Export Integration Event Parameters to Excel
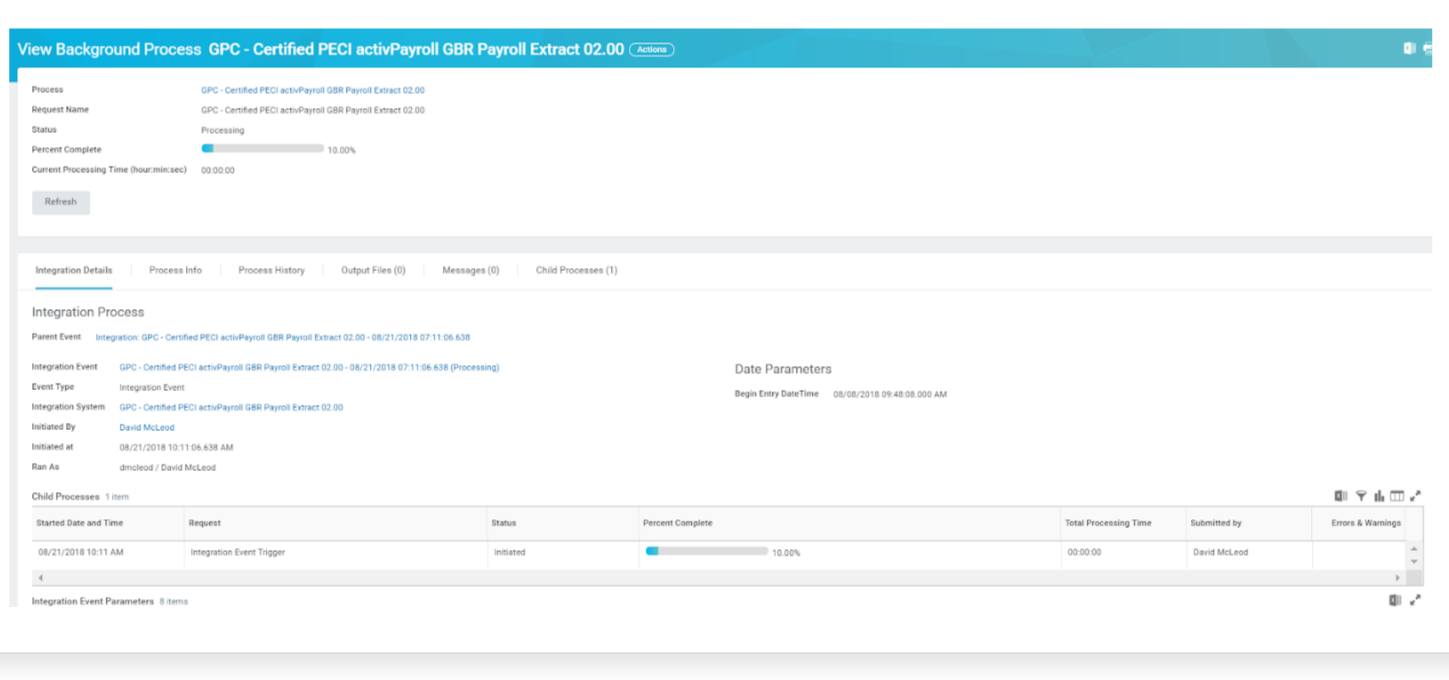The width and height of the screenshot is (1449, 680). [x=1396, y=600]
